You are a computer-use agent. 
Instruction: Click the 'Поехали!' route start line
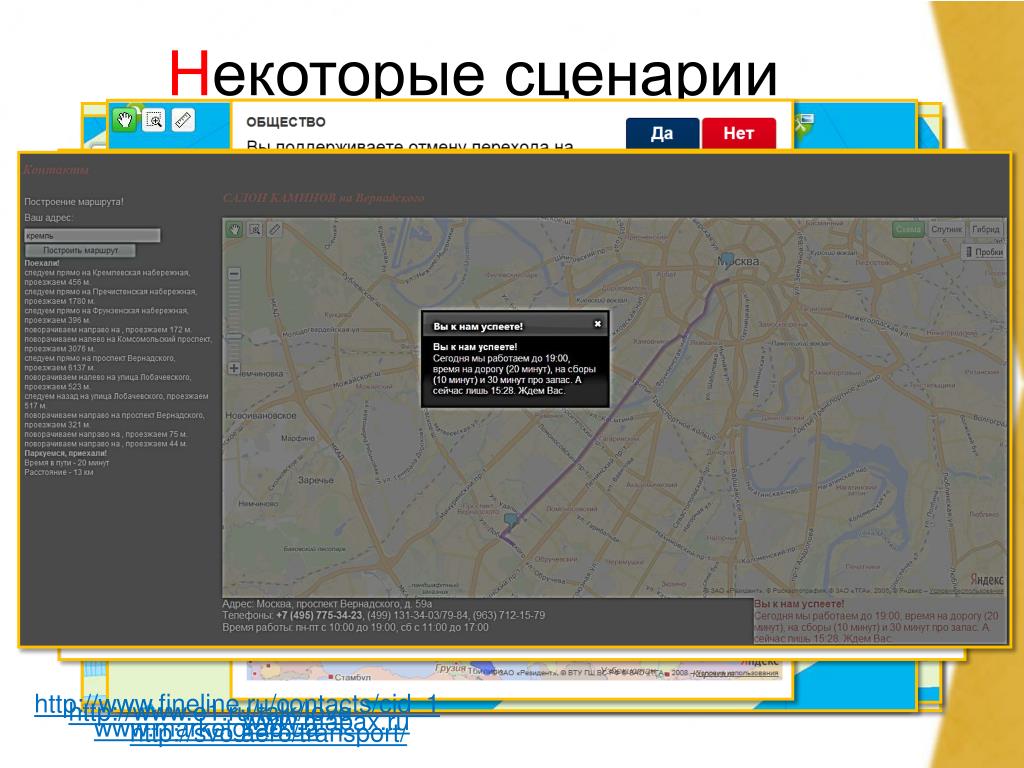tap(42, 263)
